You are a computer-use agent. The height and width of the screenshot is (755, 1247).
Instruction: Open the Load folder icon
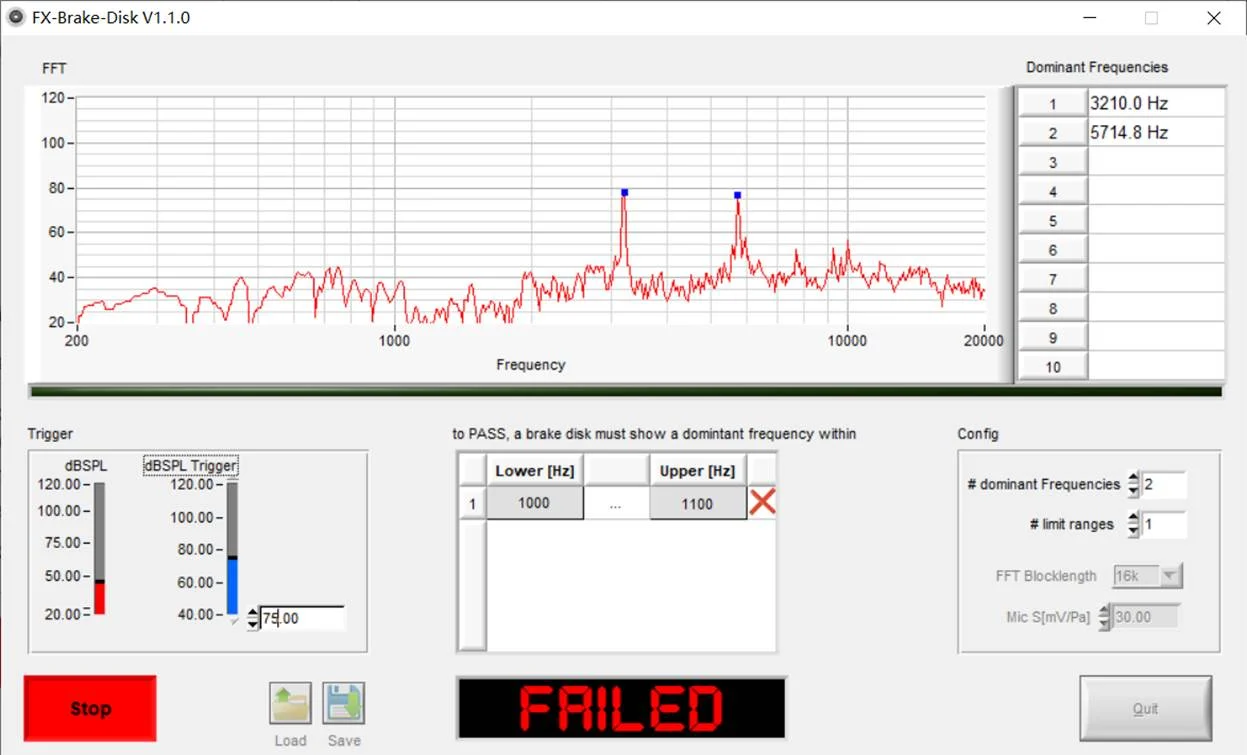[290, 704]
